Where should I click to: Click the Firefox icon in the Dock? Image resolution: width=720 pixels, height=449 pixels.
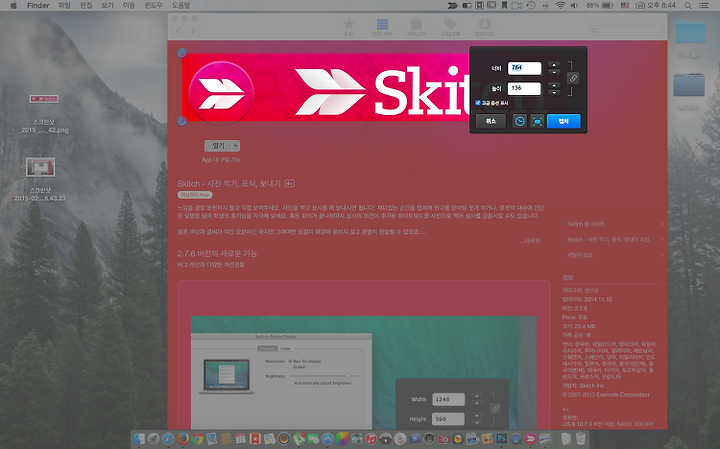(x=183, y=439)
